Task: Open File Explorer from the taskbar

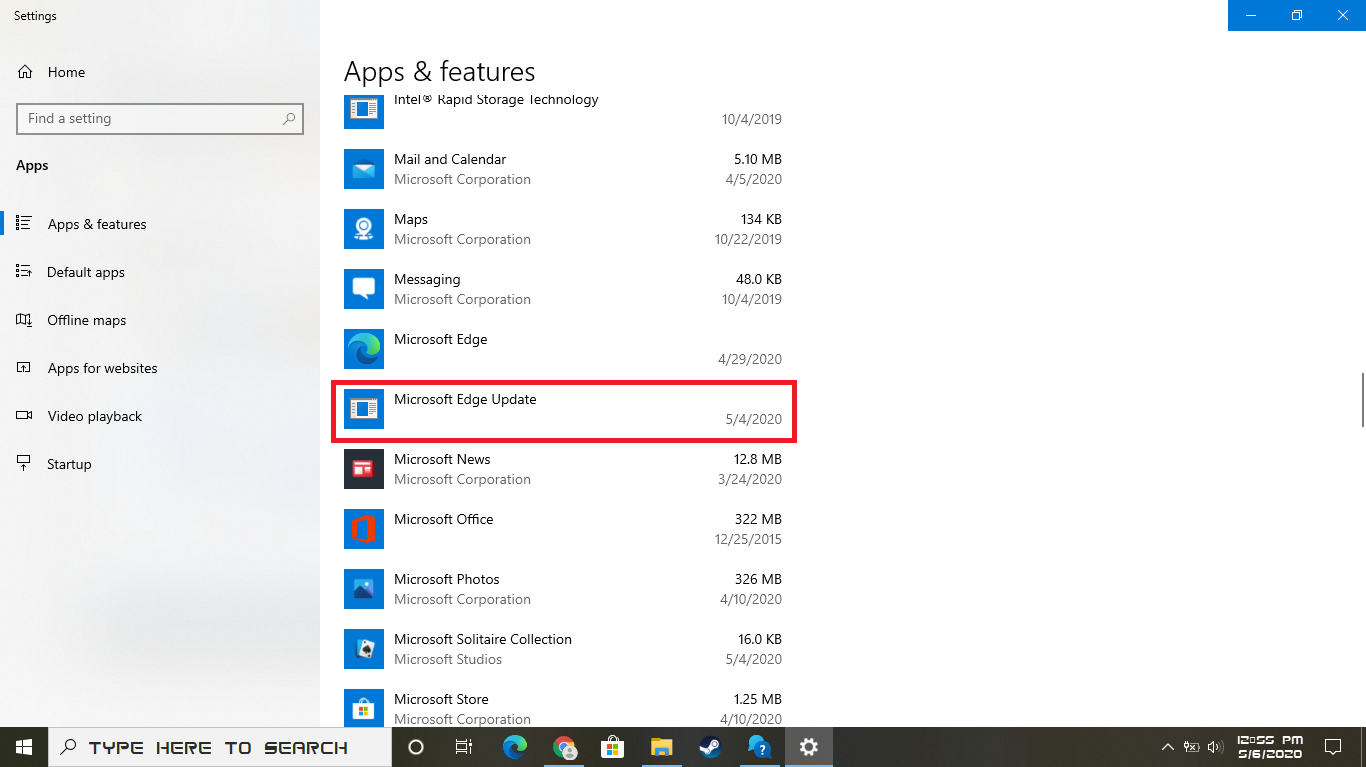Action: pyautogui.click(x=662, y=747)
